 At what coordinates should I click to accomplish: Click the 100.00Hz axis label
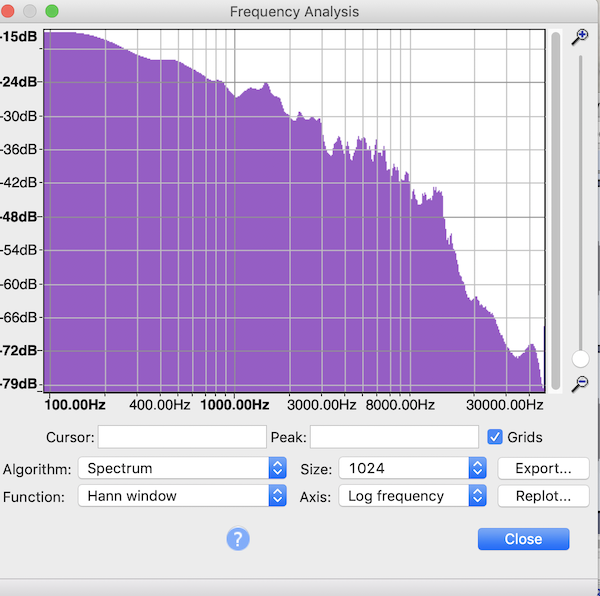point(75,405)
